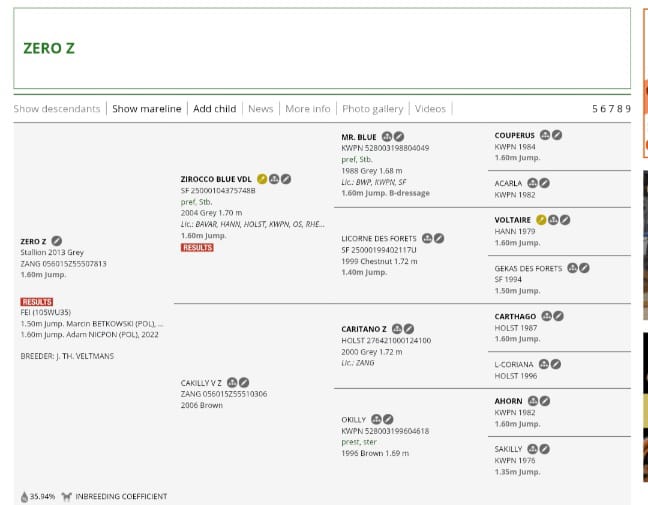The width and height of the screenshot is (648, 505).
Task: Click the RESULTS badge under ZIROCCO BLUE VDL
Action: coord(197,247)
